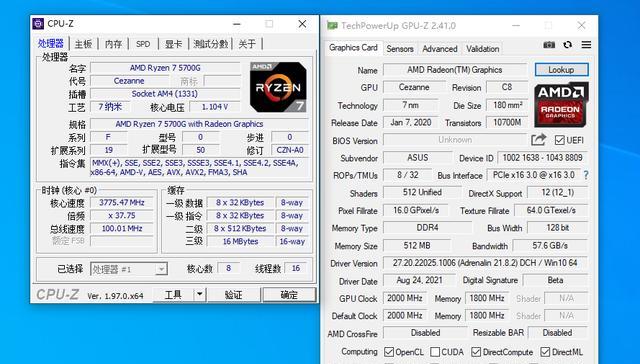Click the 128 bit bus width value
Viewport: 640px width, 364px height.
(558, 228)
